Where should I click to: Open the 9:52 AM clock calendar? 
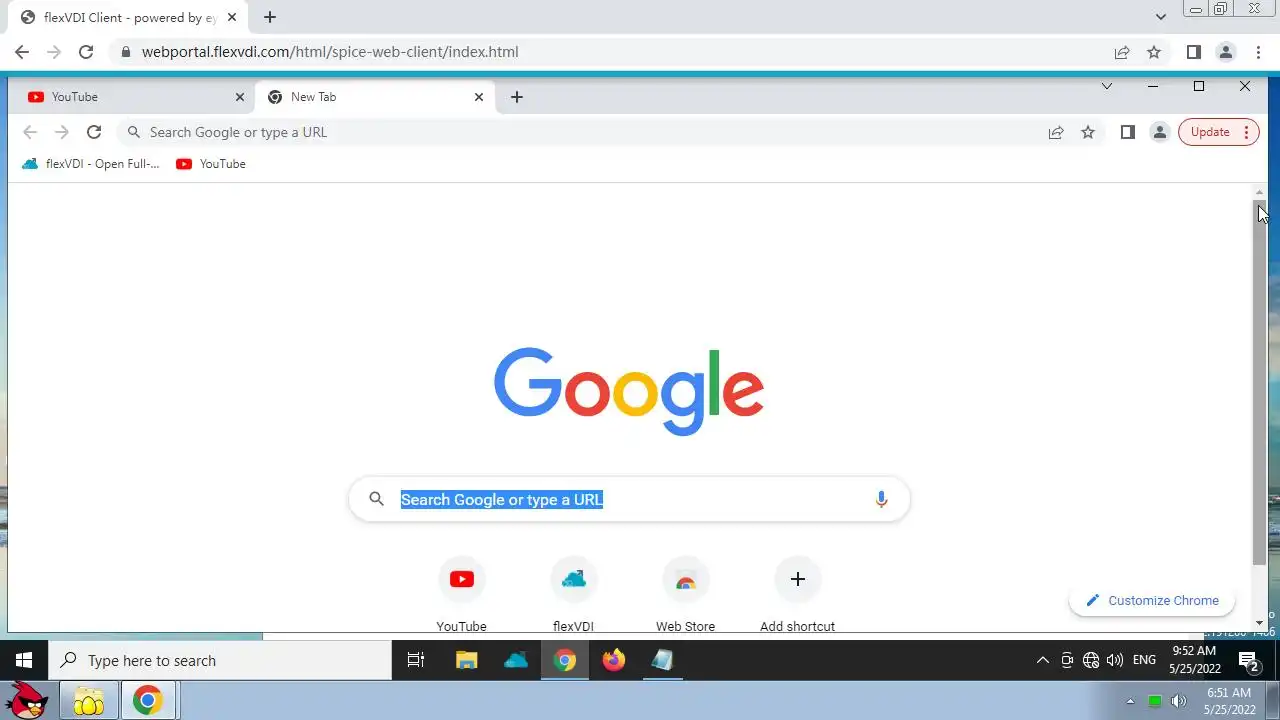coord(1195,660)
